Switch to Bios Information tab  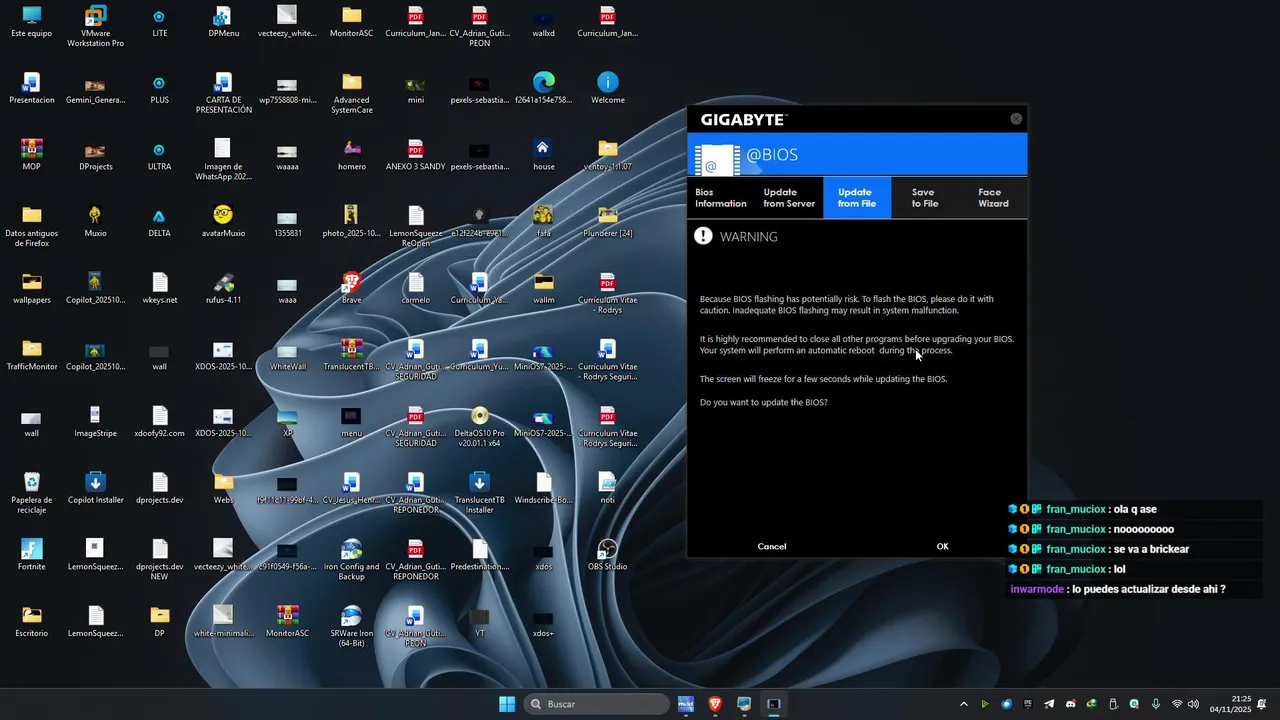[721, 198]
